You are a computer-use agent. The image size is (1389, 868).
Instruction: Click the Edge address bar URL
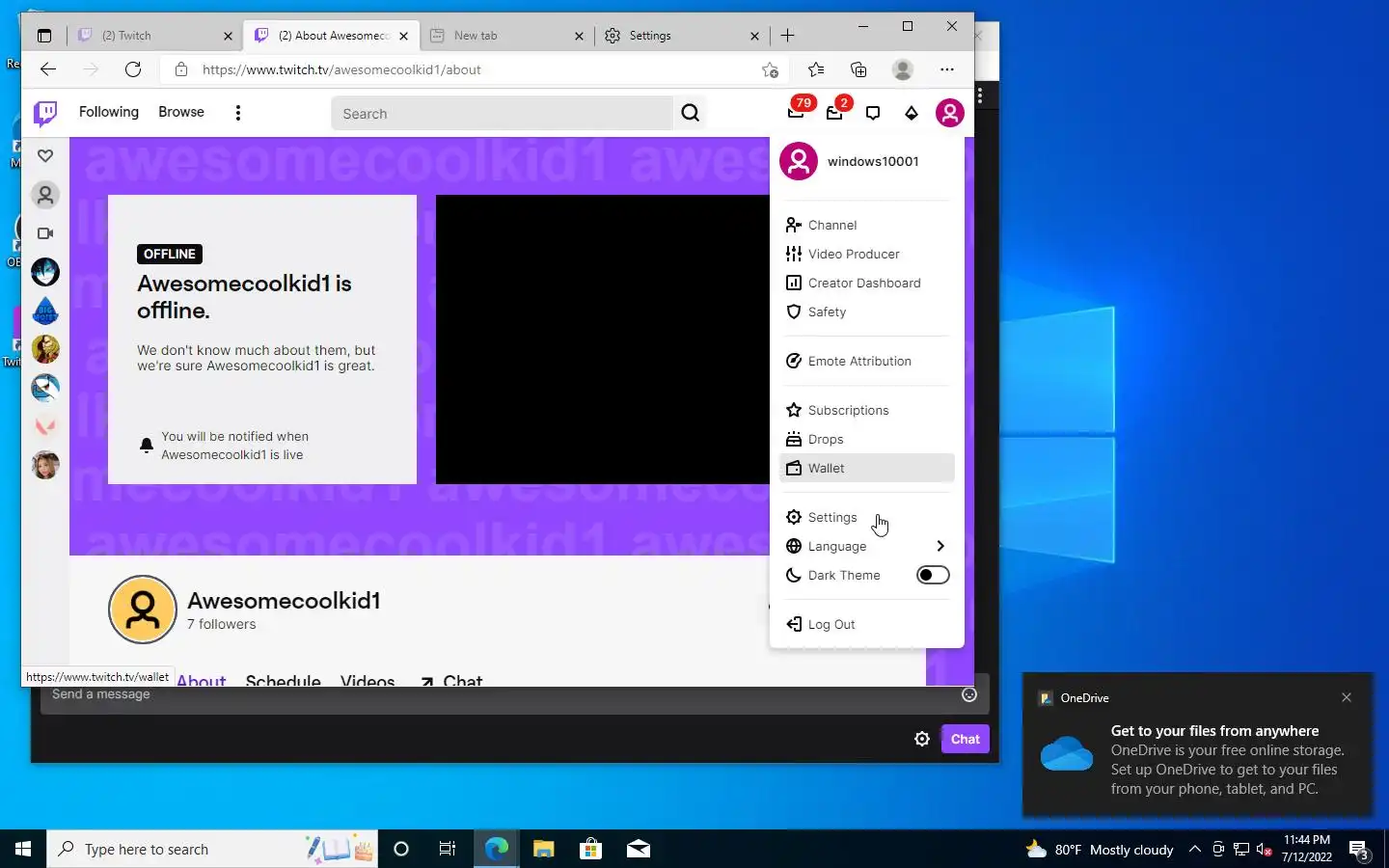341,69
